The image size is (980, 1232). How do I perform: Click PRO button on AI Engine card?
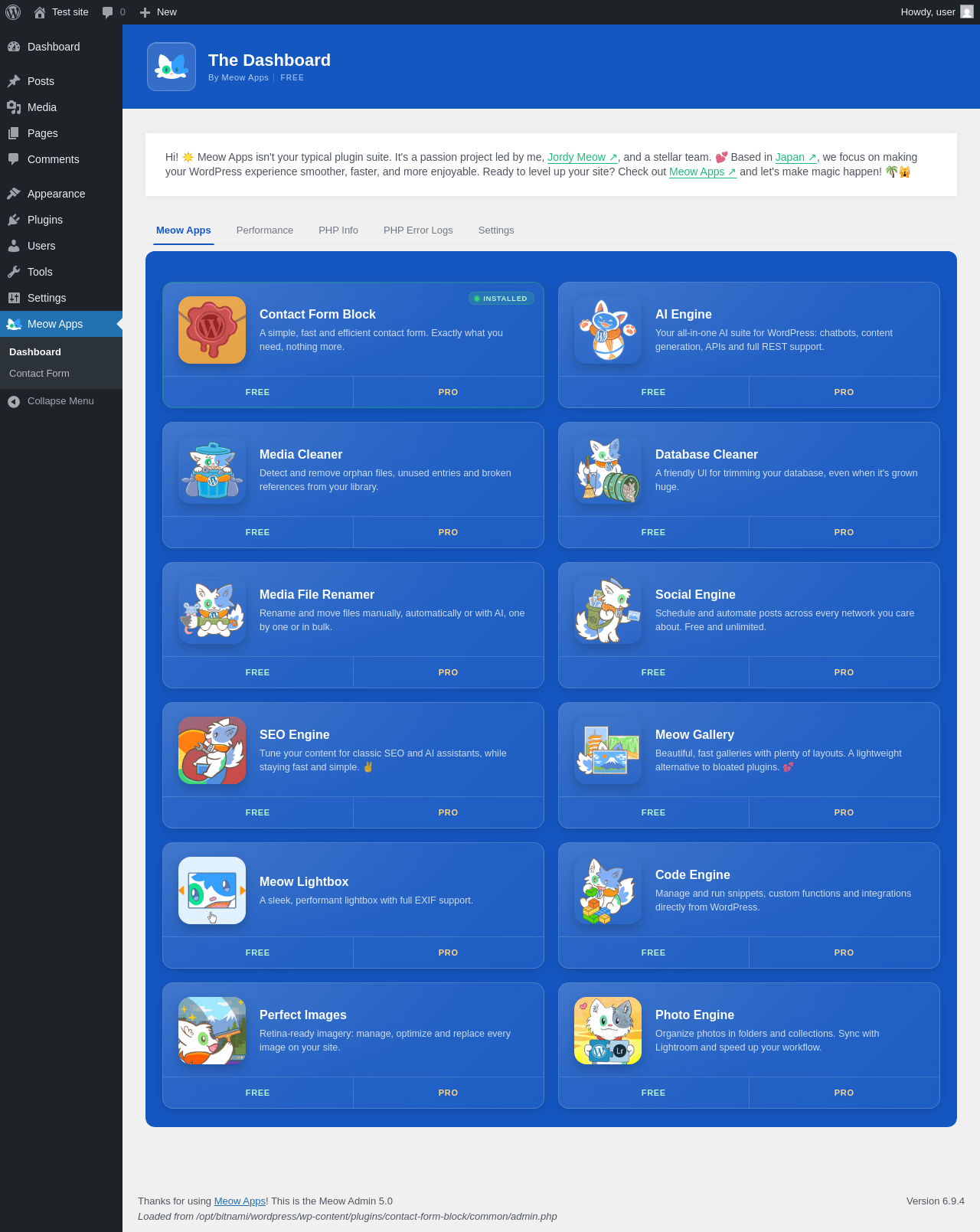tap(844, 392)
